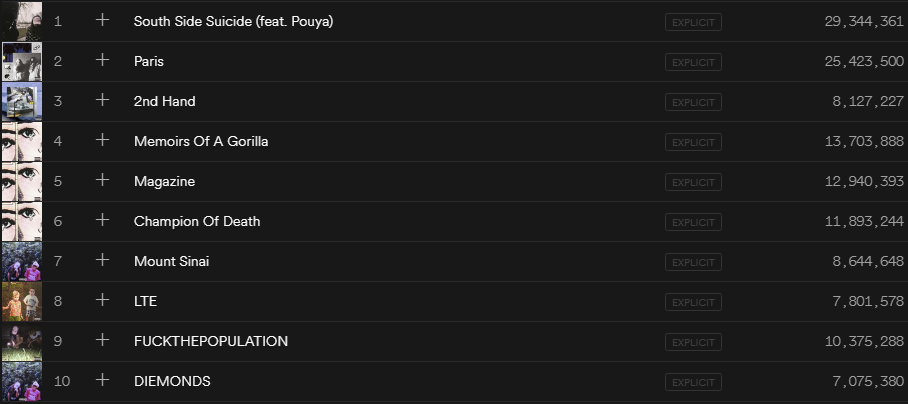This screenshot has height=404, width=908.
Task: Click the Paris album cover thumbnail
Action: (x=21, y=61)
